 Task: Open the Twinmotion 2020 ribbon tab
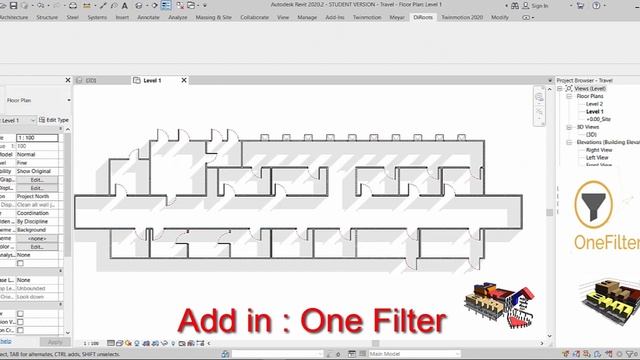click(x=462, y=18)
